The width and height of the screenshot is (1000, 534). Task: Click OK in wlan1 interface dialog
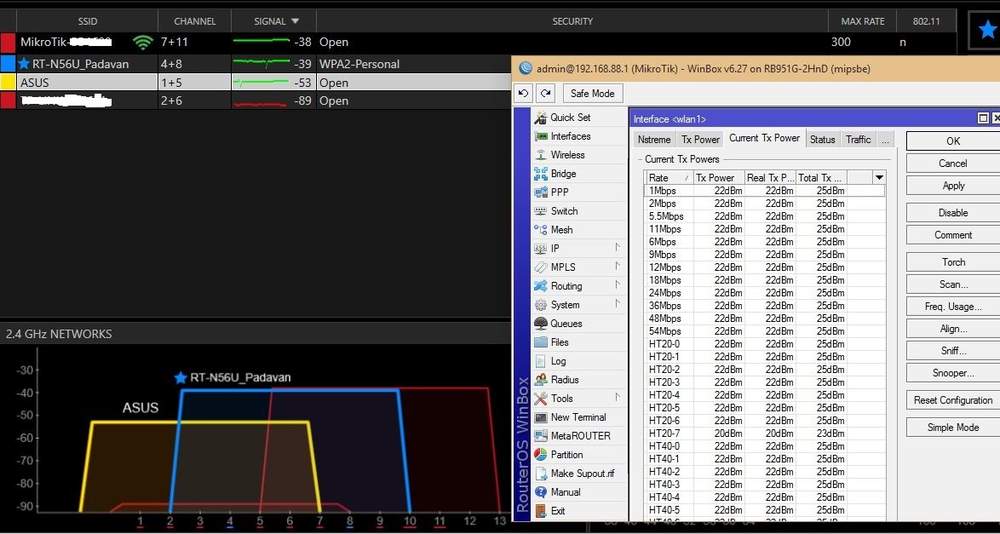coord(953,141)
